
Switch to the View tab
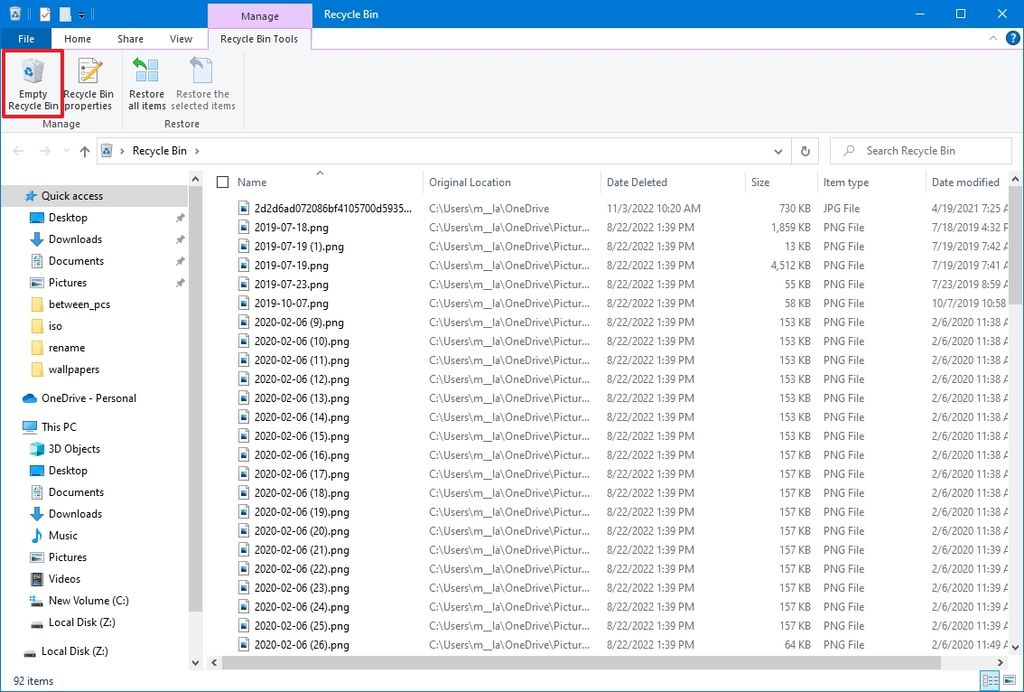[180, 38]
